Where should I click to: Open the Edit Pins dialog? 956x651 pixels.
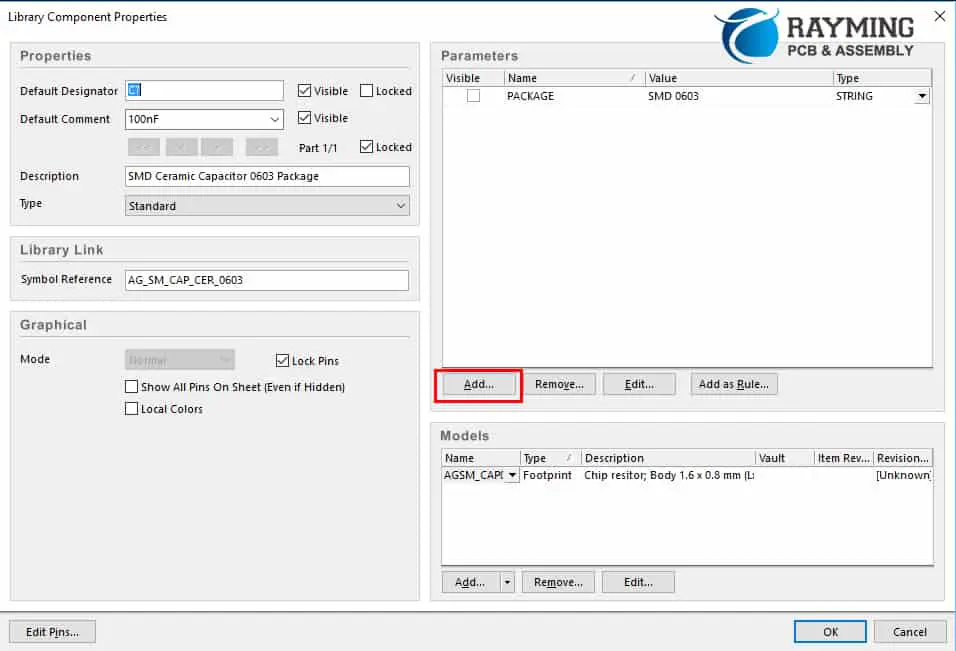point(52,631)
